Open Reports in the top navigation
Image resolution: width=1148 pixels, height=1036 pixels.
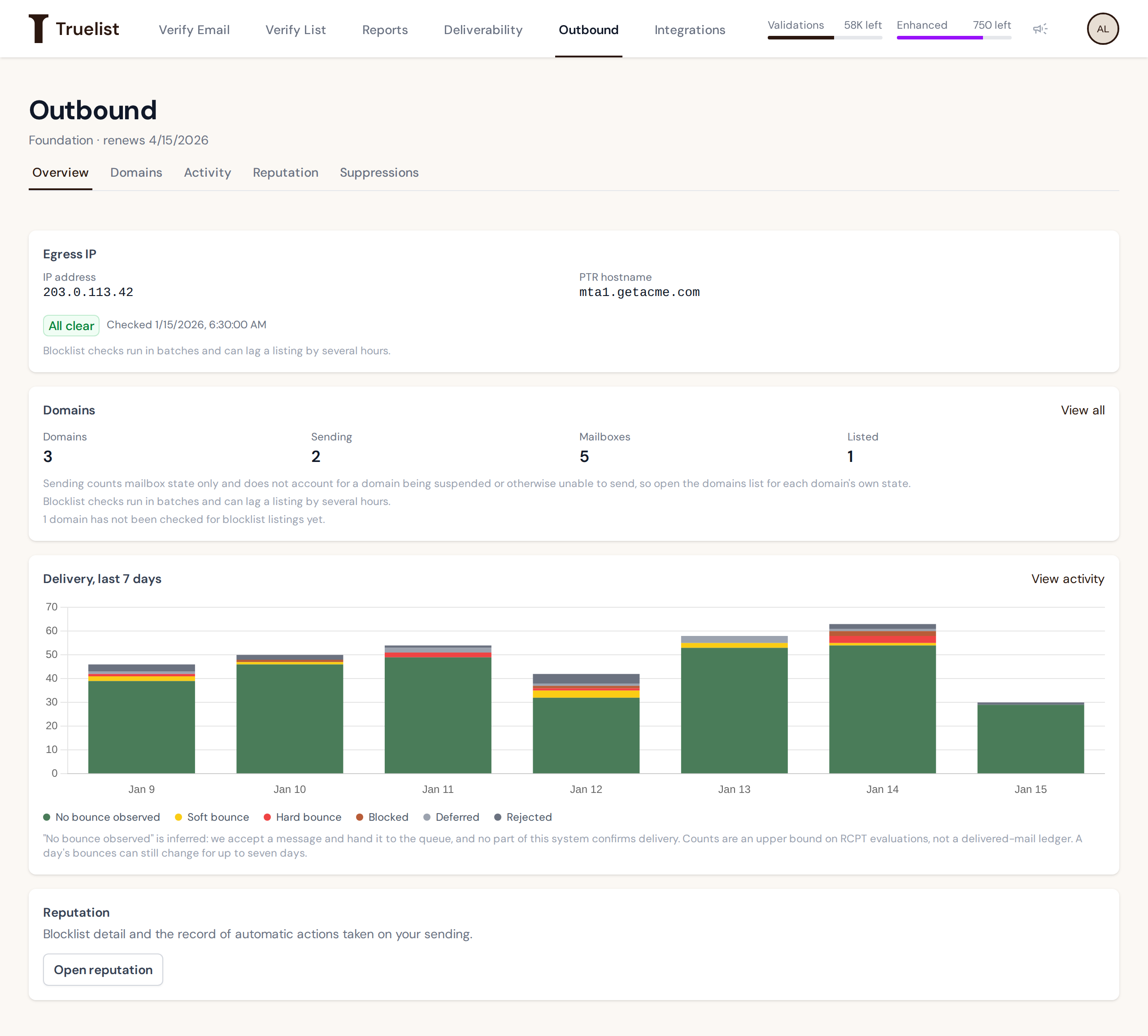pyautogui.click(x=385, y=30)
